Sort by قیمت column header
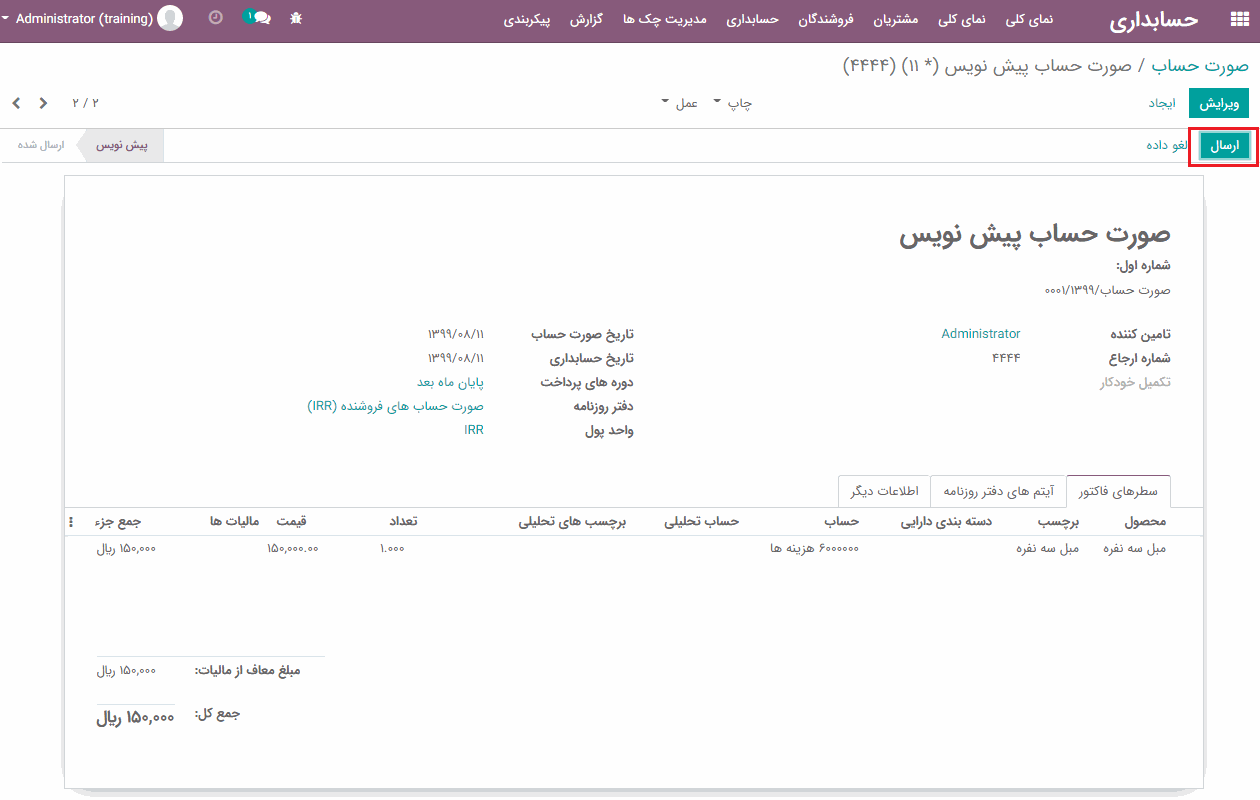The image size is (1260, 800). click(291, 521)
